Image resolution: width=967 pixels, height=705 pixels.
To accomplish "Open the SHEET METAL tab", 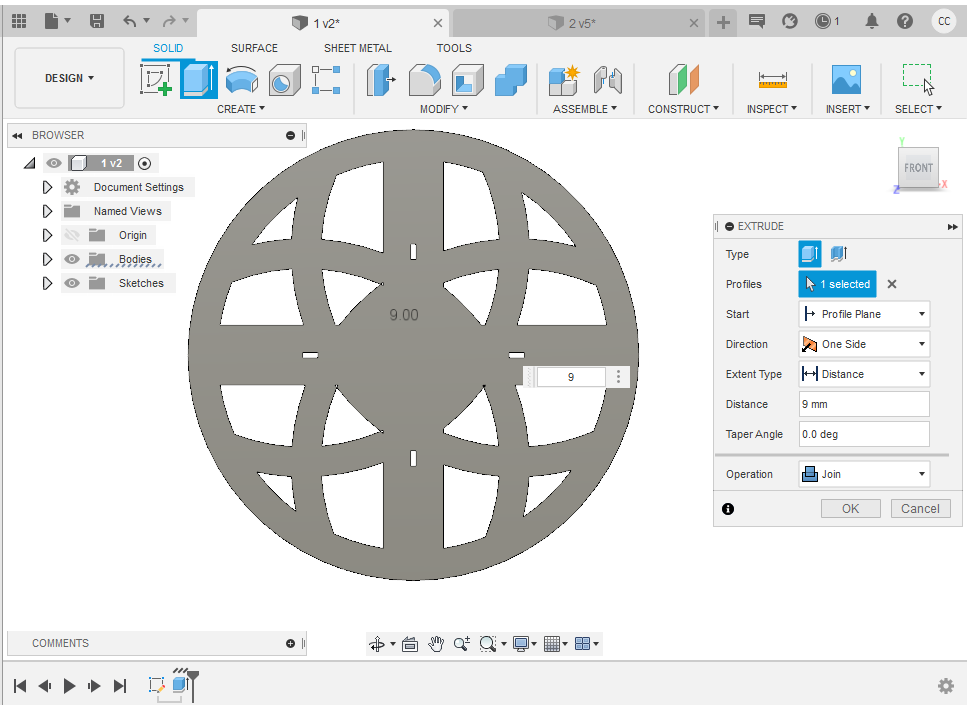I will [x=357, y=48].
